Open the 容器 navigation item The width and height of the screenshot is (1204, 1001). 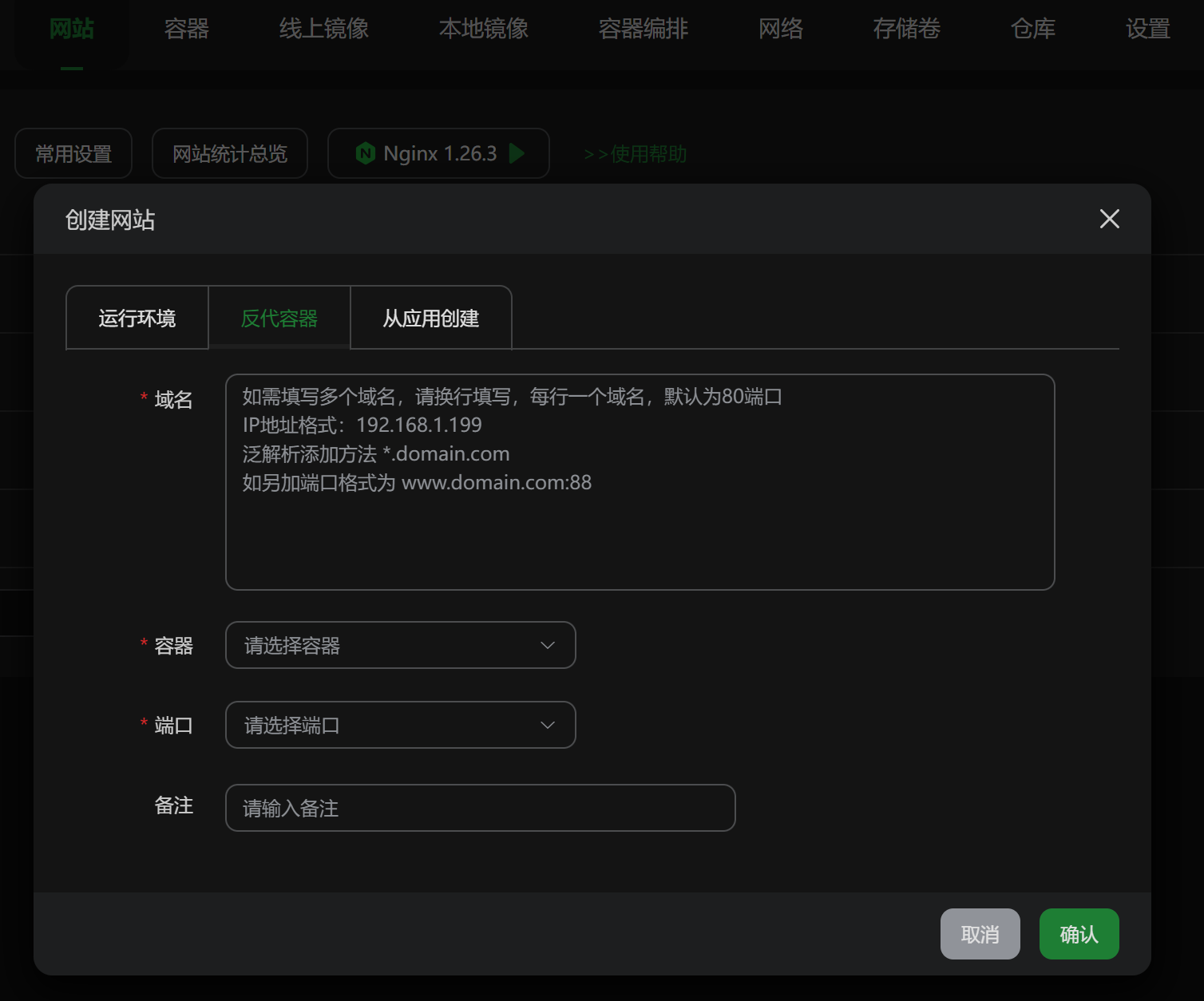click(x=186, y=29)
